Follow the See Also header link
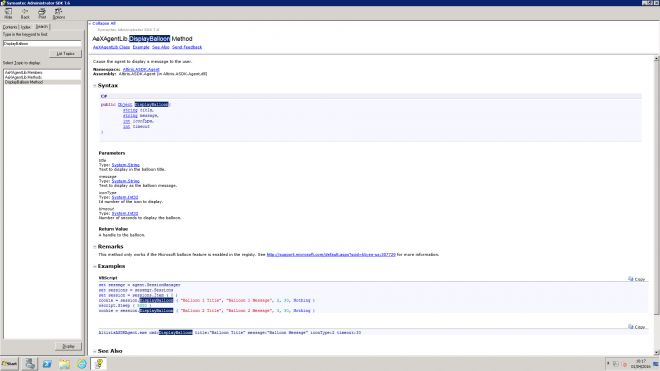This screenshot has height=371, width=660. (161, 47)
